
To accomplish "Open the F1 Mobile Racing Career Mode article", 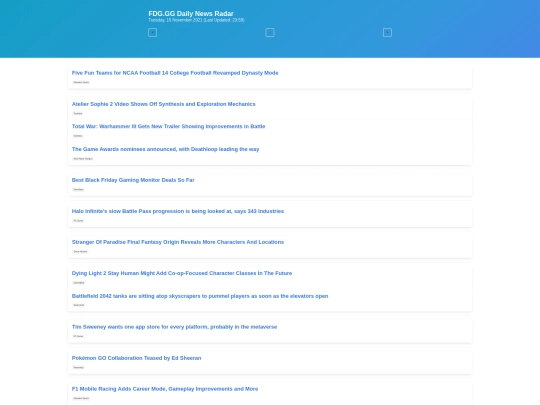I will pos(165,389).
